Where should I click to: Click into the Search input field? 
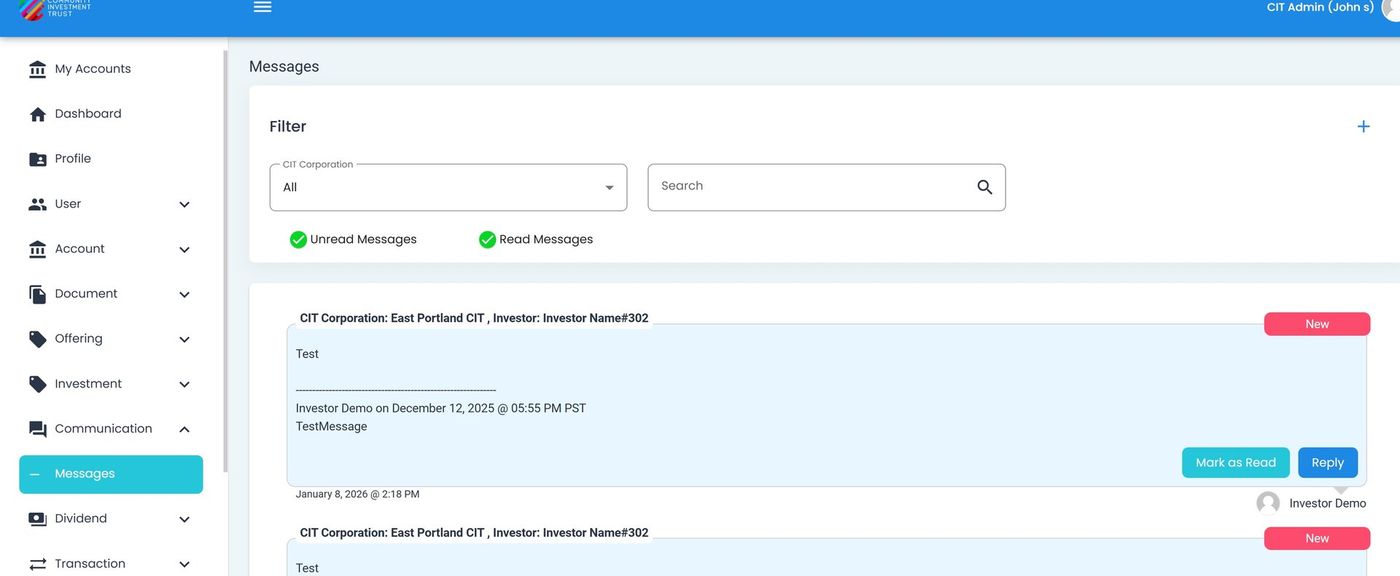tap(810, 187)
